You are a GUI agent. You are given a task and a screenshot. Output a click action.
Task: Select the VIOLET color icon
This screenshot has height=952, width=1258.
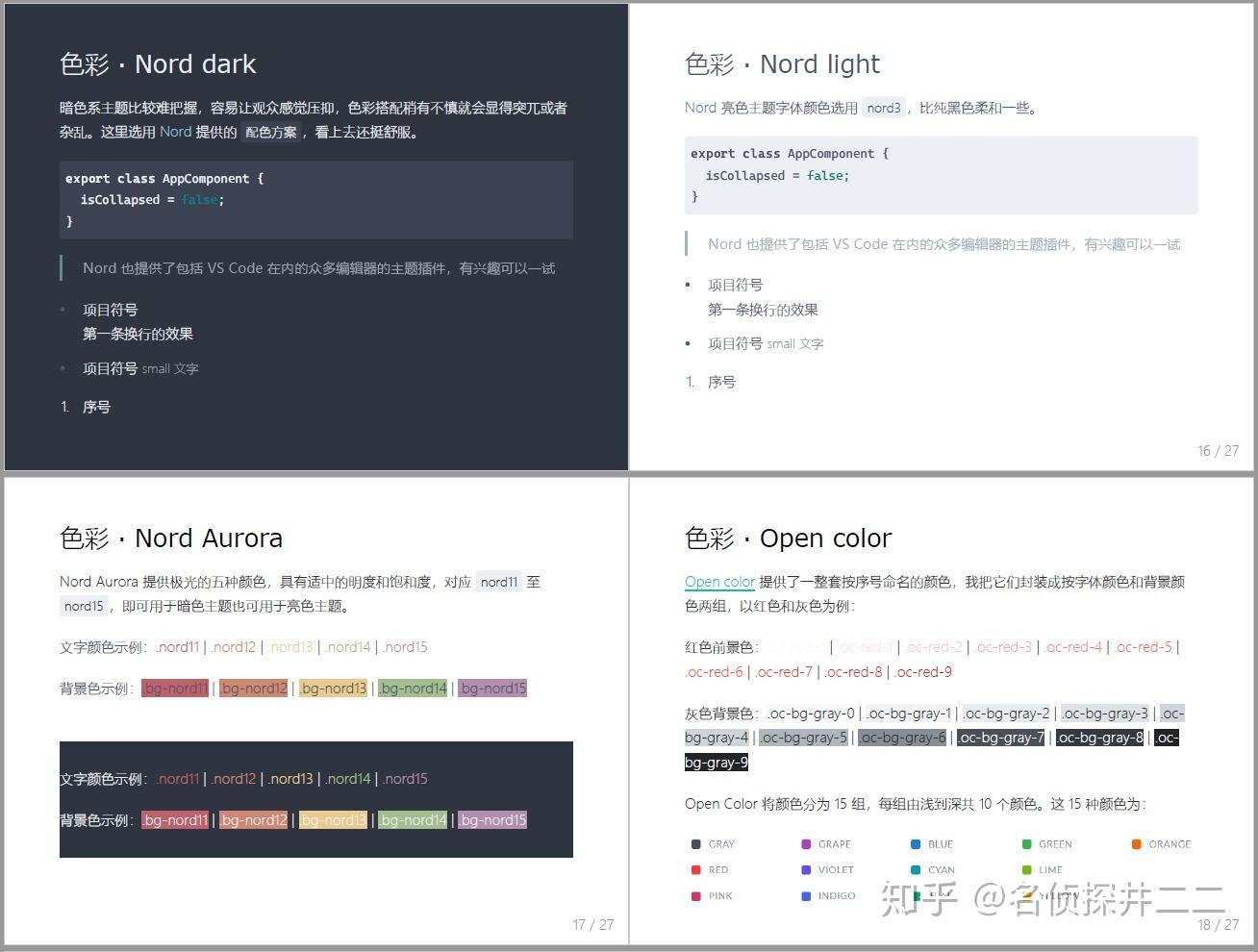click(x=804, y=869)
